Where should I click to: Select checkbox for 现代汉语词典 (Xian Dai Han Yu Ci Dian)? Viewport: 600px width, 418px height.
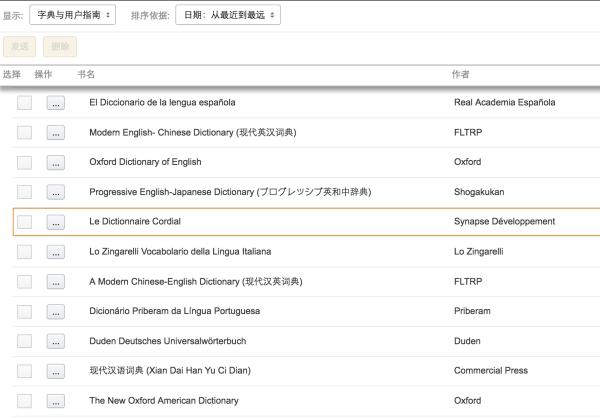(24, 371)
